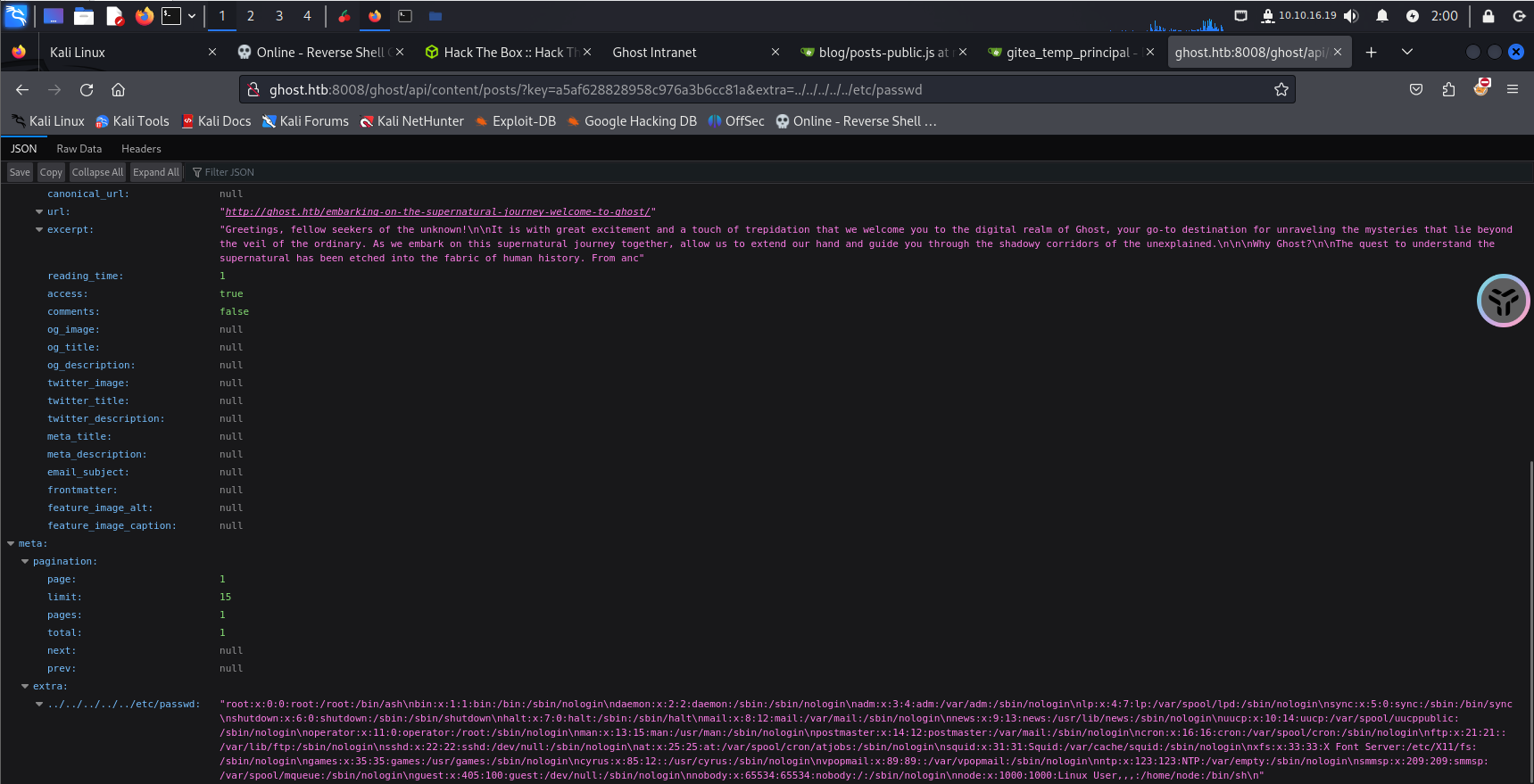The height and width of the screenshot is (784, 1534).
Task: Open a new browser tab
Action: coord(1371,53)
